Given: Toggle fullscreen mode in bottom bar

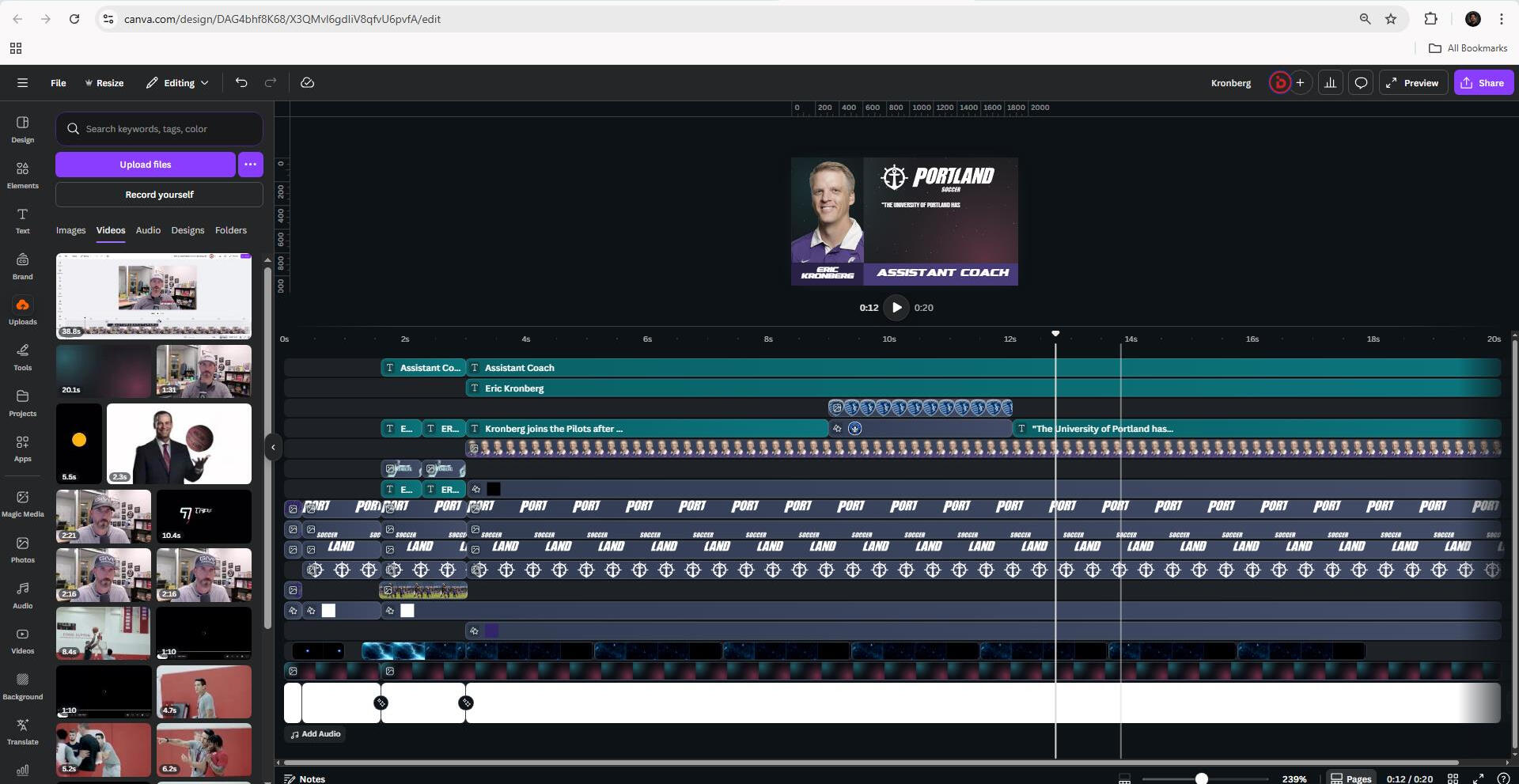Looking at the screenshot, I should click(1478, 778).
